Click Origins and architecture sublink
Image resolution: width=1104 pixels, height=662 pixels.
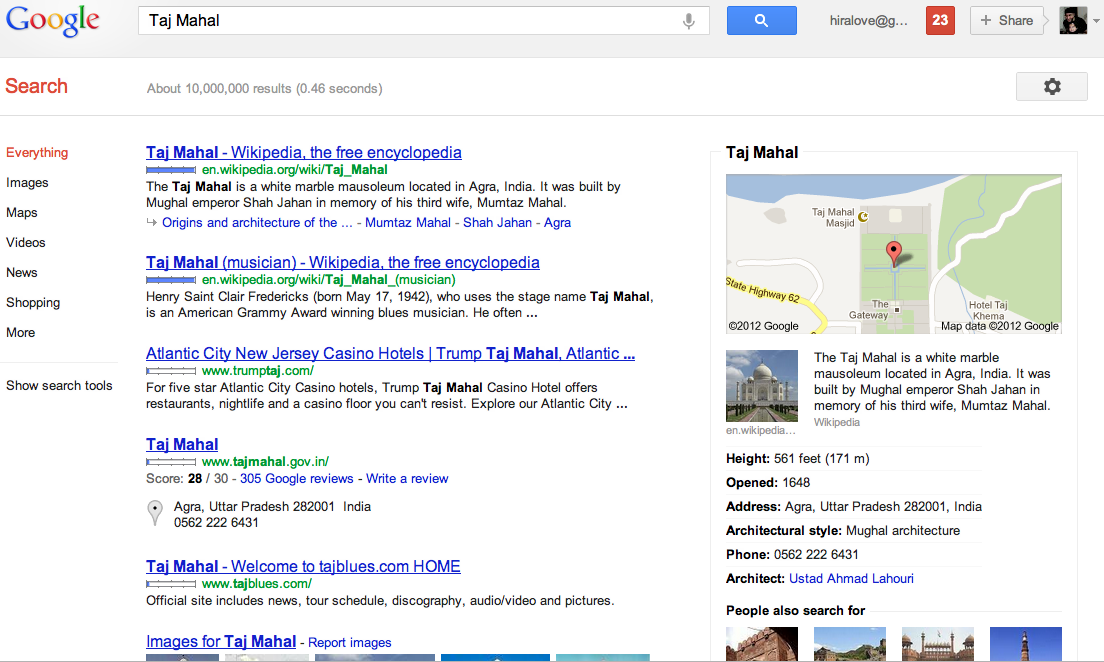click(x=257, y=223)
